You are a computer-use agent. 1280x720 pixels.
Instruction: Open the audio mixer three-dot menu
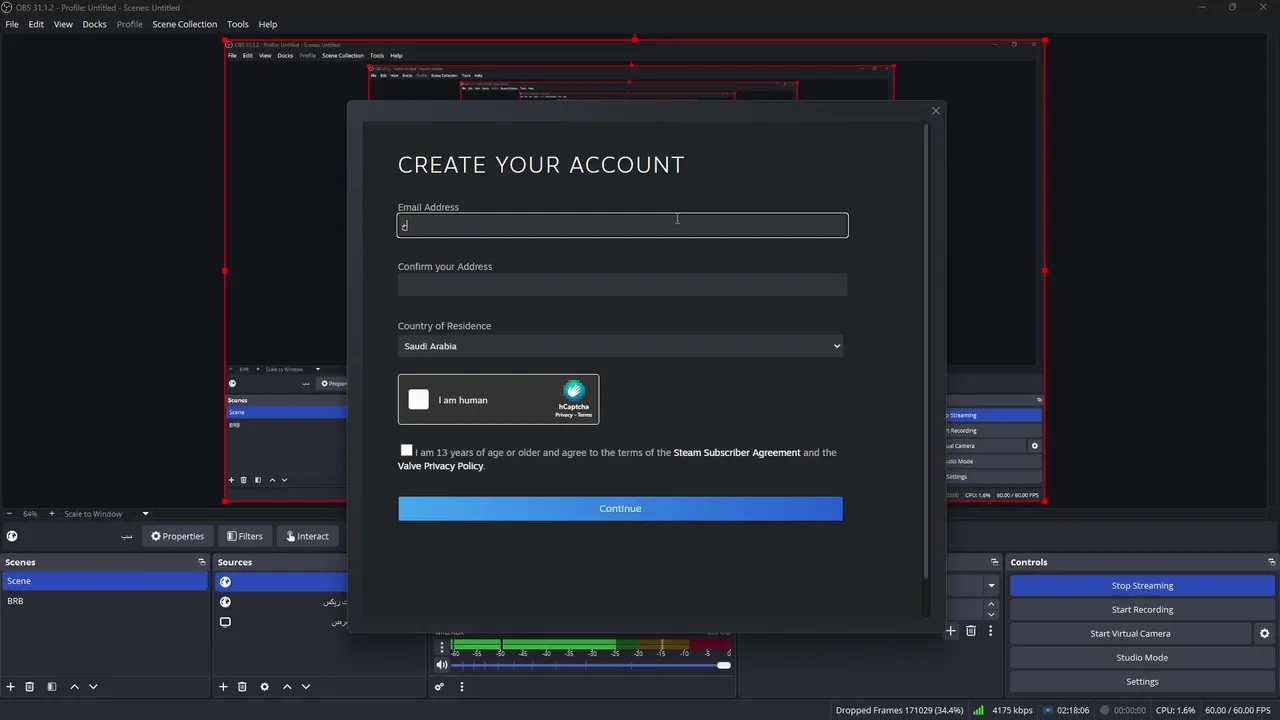point(461,687)
